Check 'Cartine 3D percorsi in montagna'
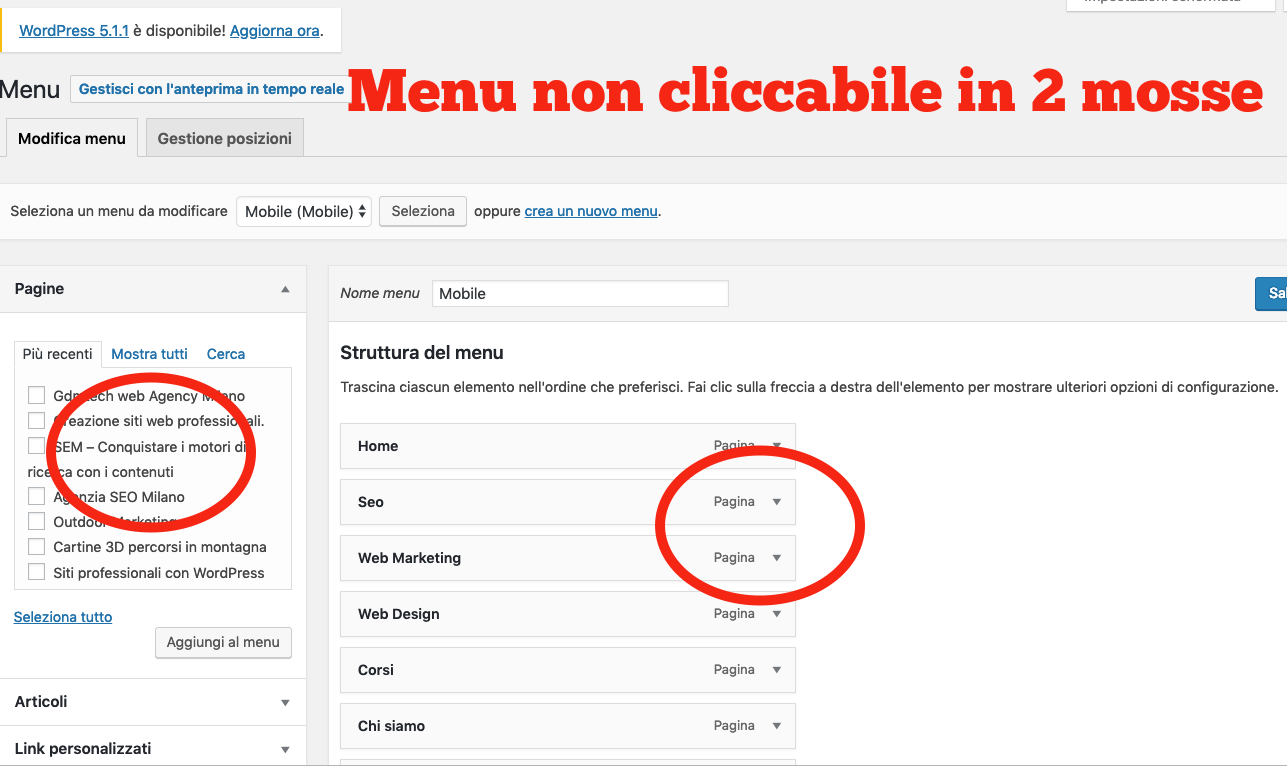 [x=37, y=547]
